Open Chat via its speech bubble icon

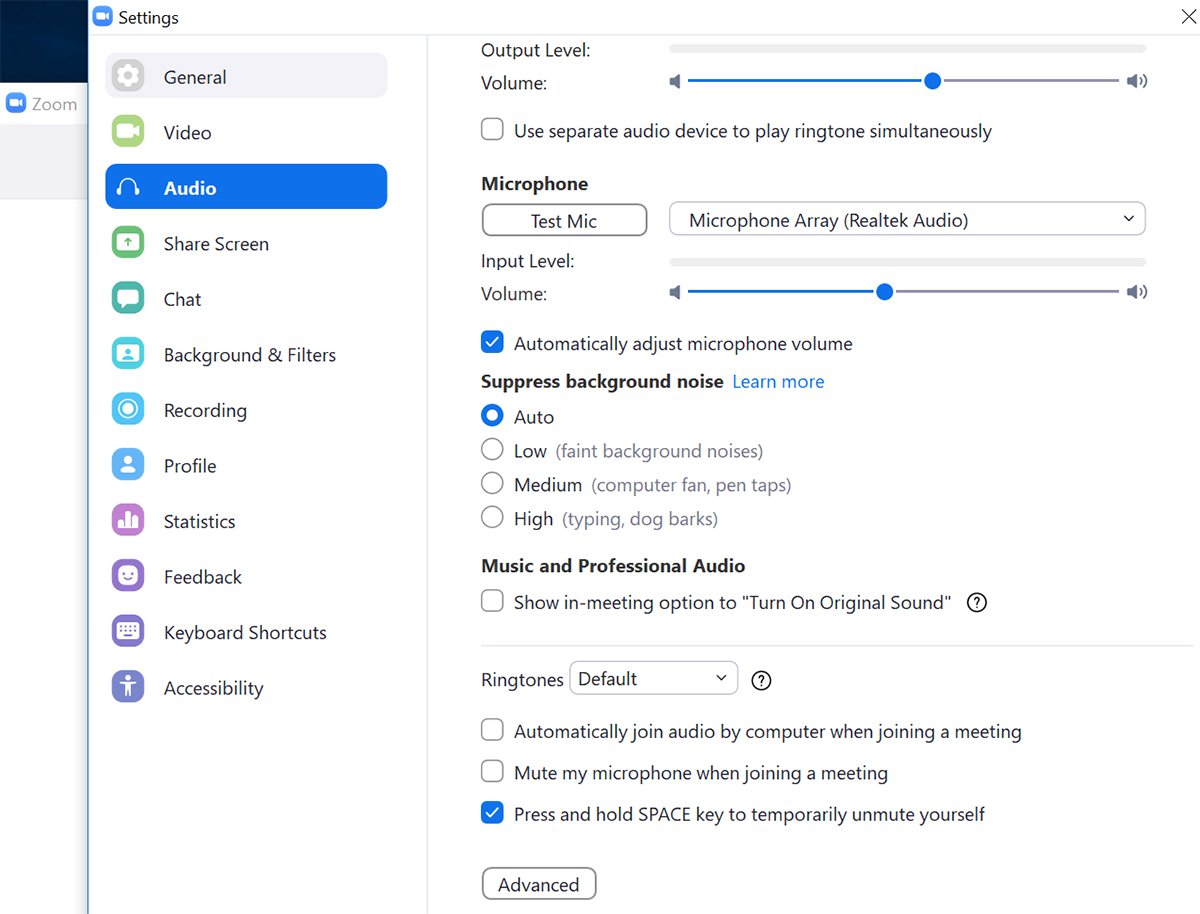128,299
